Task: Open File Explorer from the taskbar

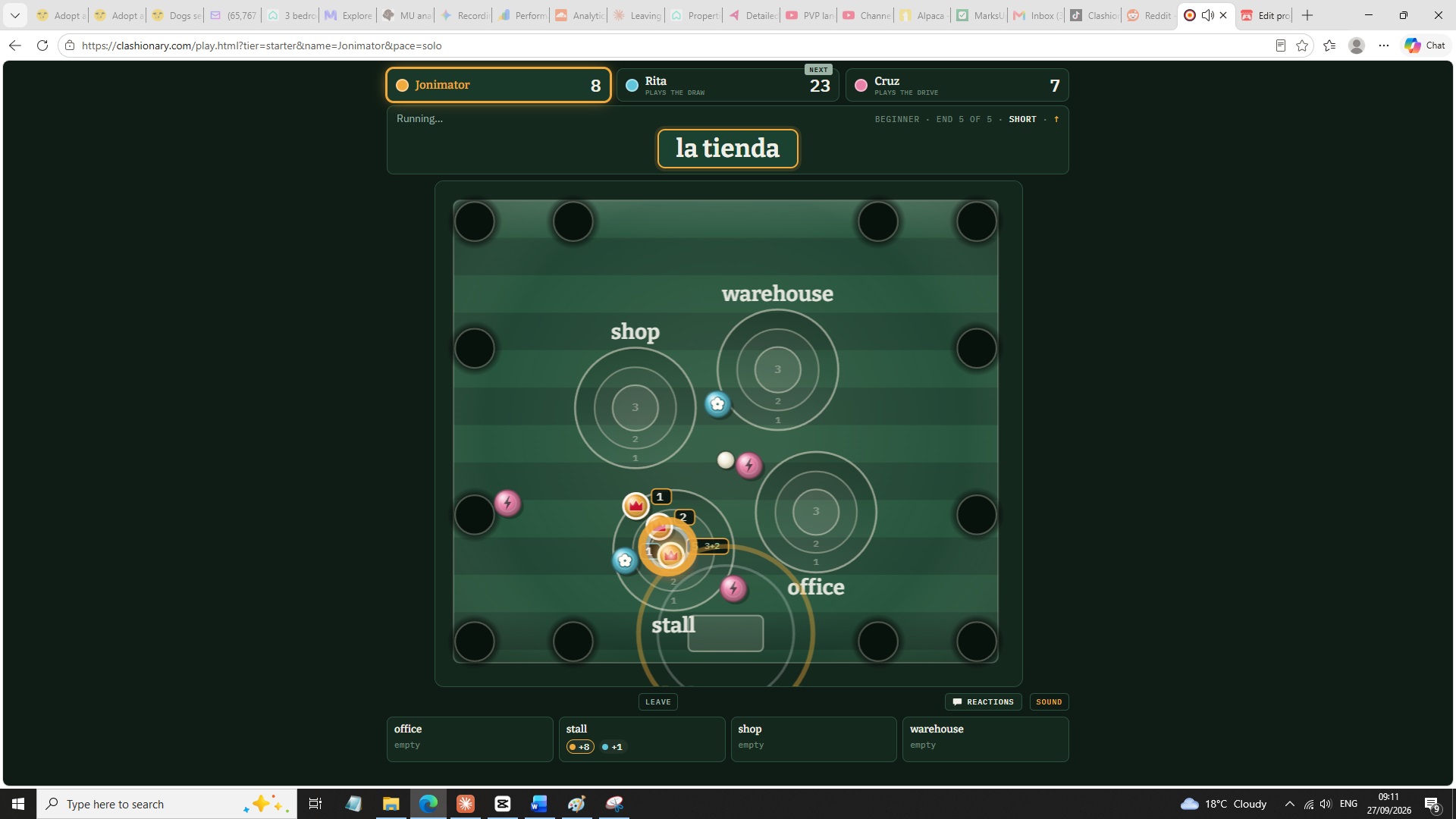Action: tap(391, 804)
